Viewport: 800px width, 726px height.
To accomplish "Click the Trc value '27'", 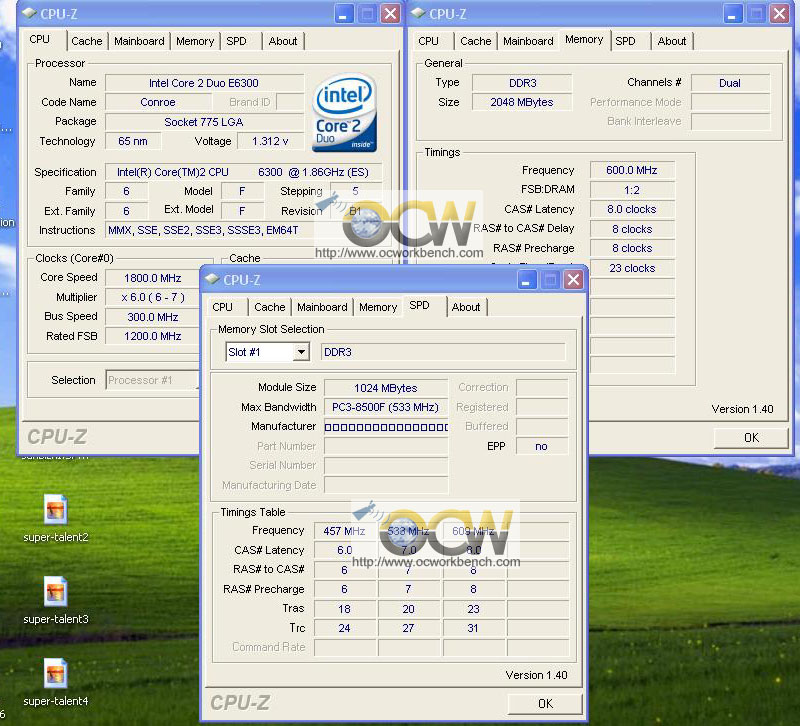I will [x=409, y=628].
